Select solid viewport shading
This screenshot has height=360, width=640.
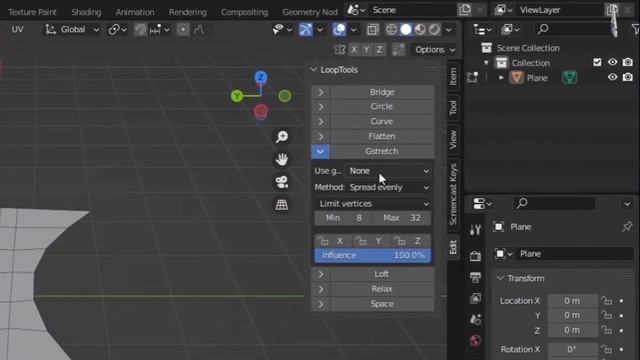coord(406,29)
